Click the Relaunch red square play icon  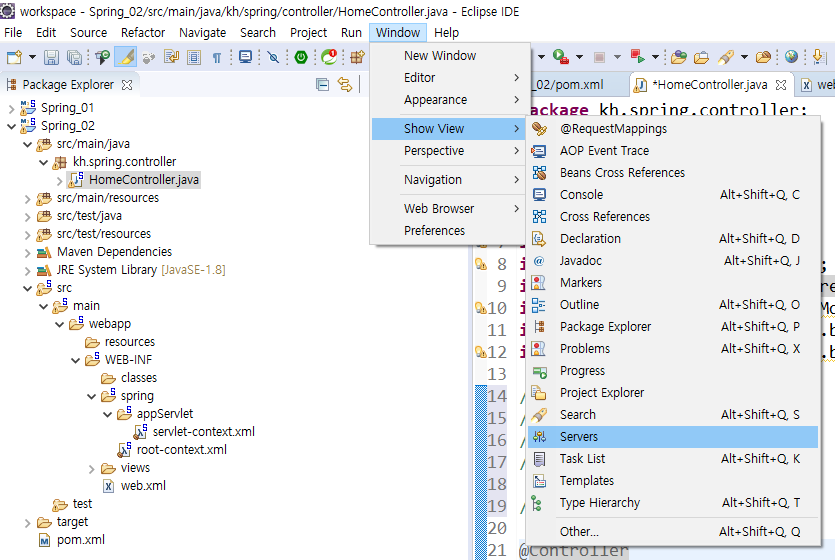637,56
